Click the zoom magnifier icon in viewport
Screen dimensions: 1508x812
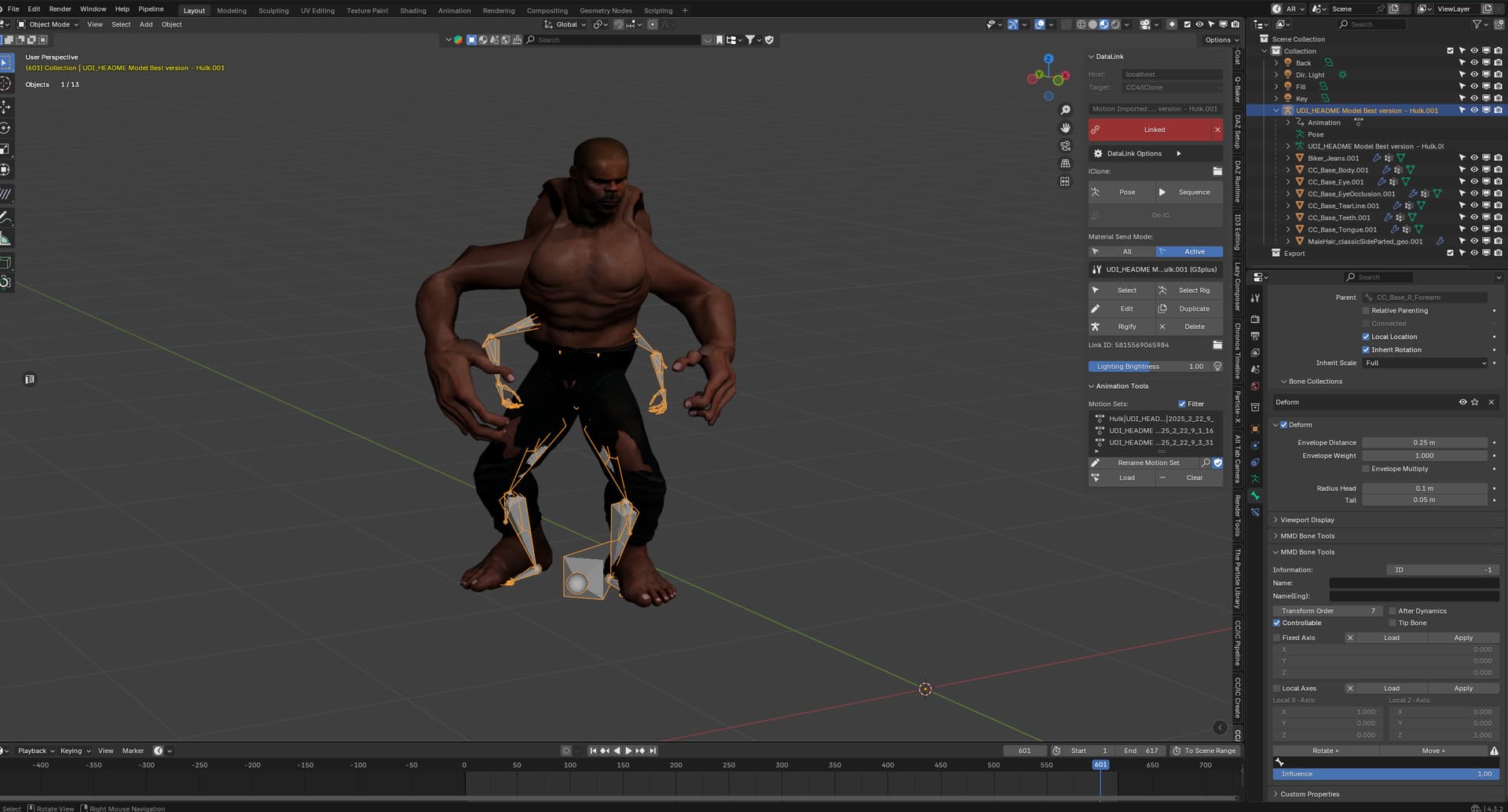coord(1065,110)
